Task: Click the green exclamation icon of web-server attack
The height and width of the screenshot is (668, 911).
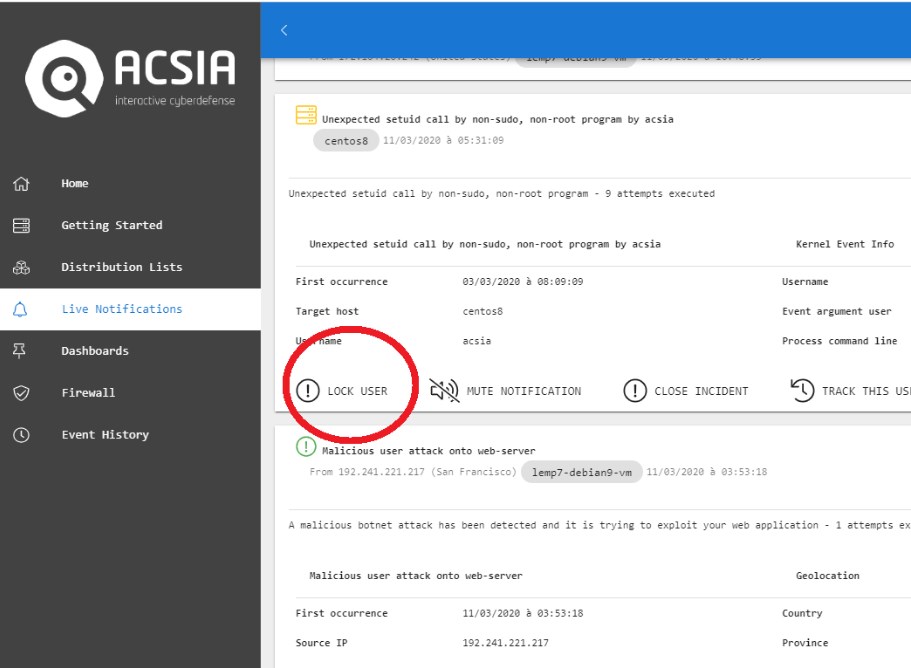Action: [306, 447]
